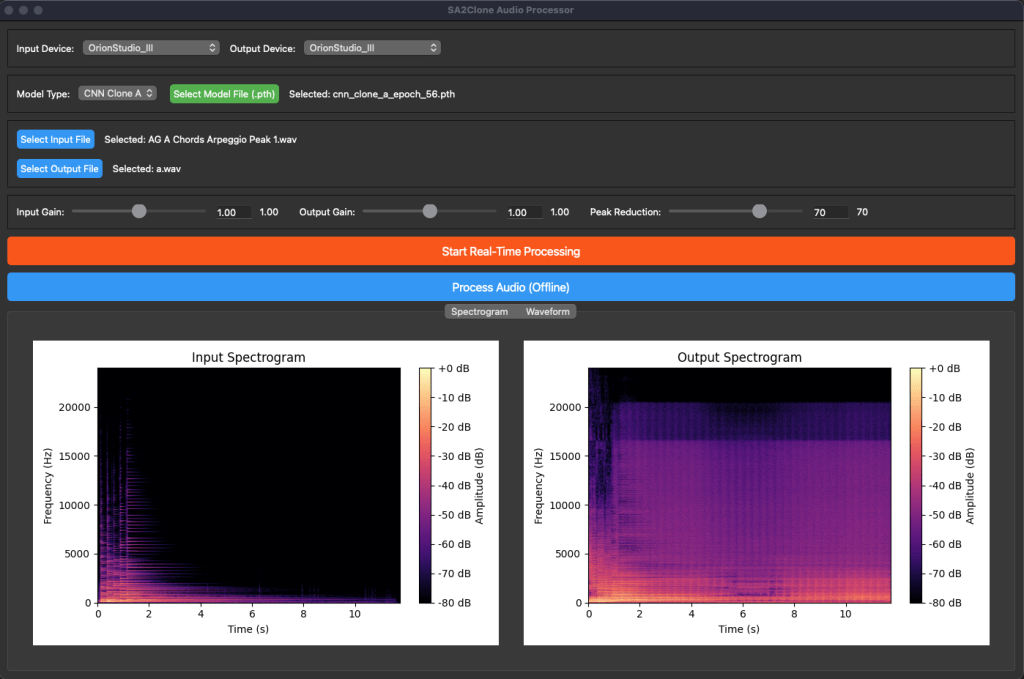Run Process Audio (Offline)
Screen dimensions: 1024x679
511,287
